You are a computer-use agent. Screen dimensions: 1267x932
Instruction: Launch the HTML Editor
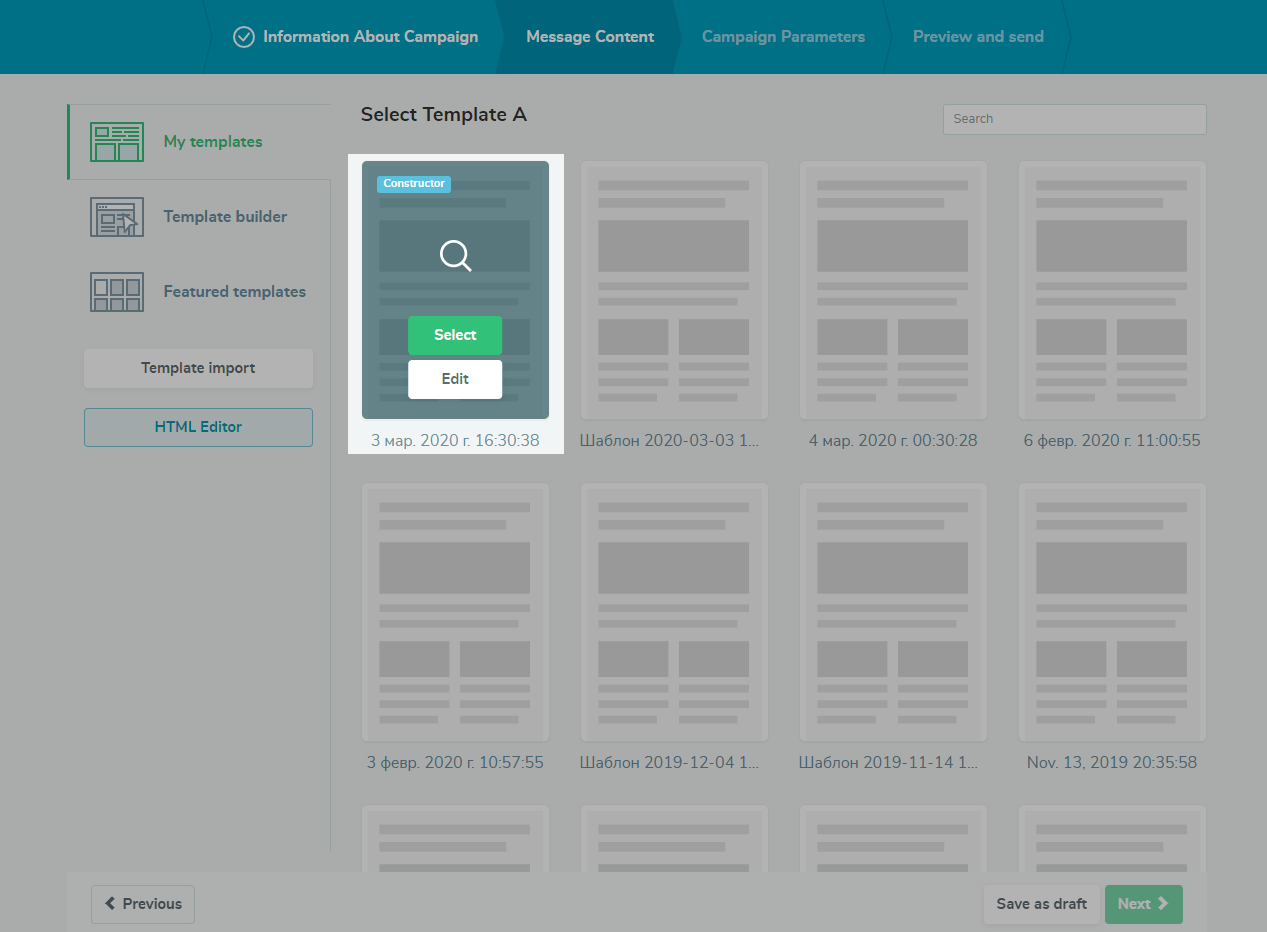pyautogui.click(x=198, y=427)
